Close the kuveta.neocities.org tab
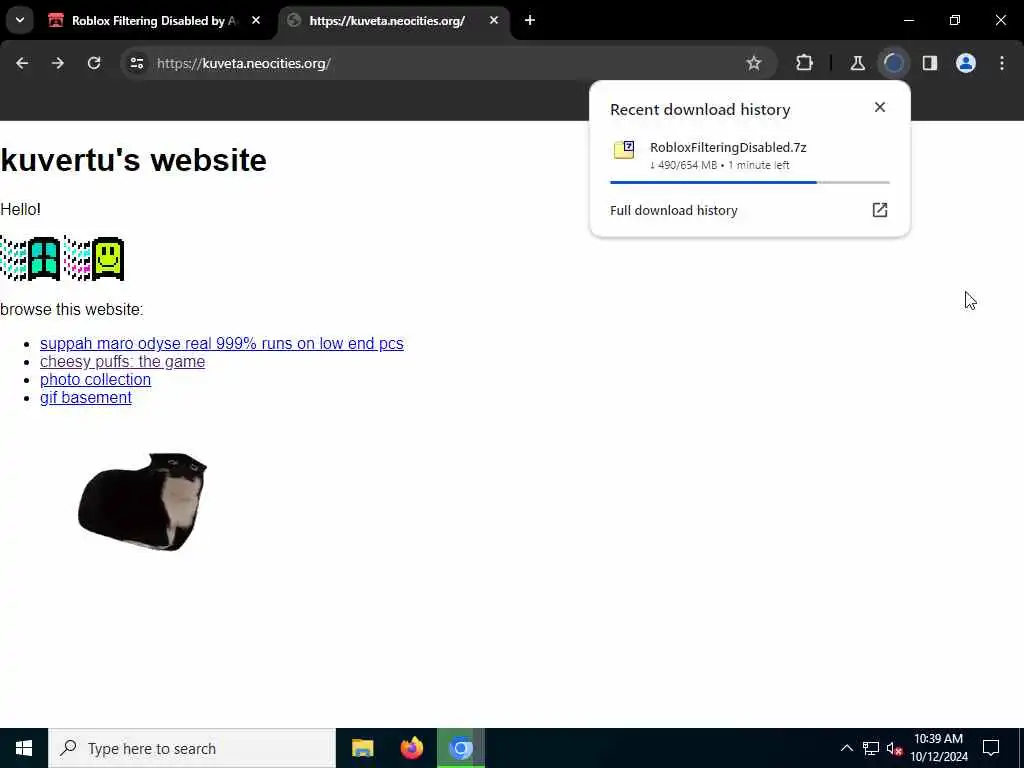1024x768 pixels. pos(494,21)
